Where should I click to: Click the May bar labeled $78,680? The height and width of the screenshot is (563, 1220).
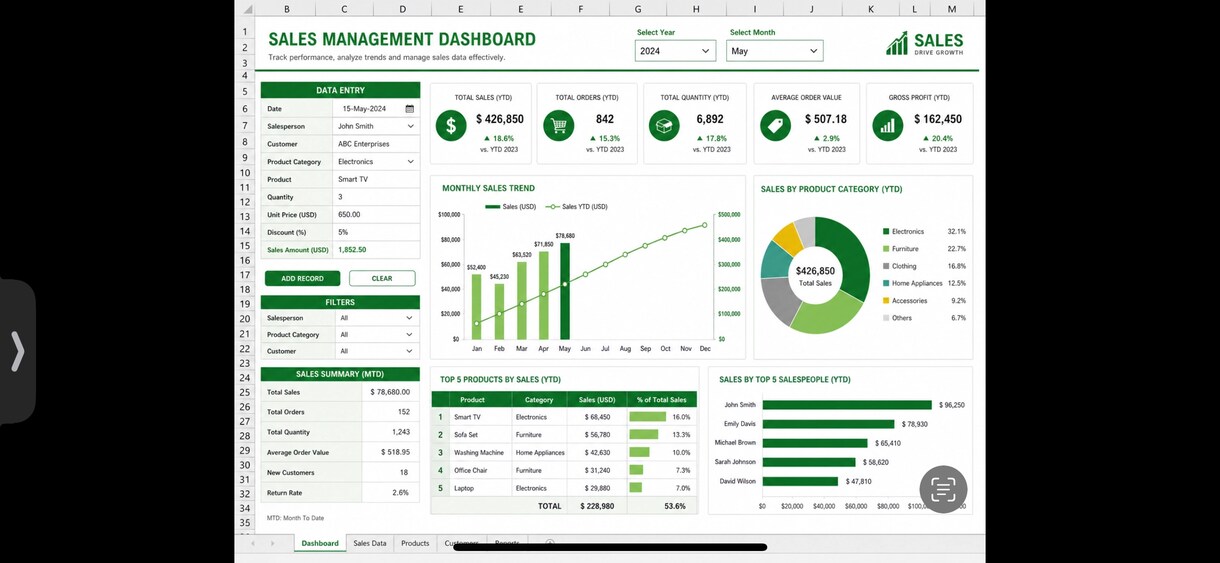coord(565,291)
